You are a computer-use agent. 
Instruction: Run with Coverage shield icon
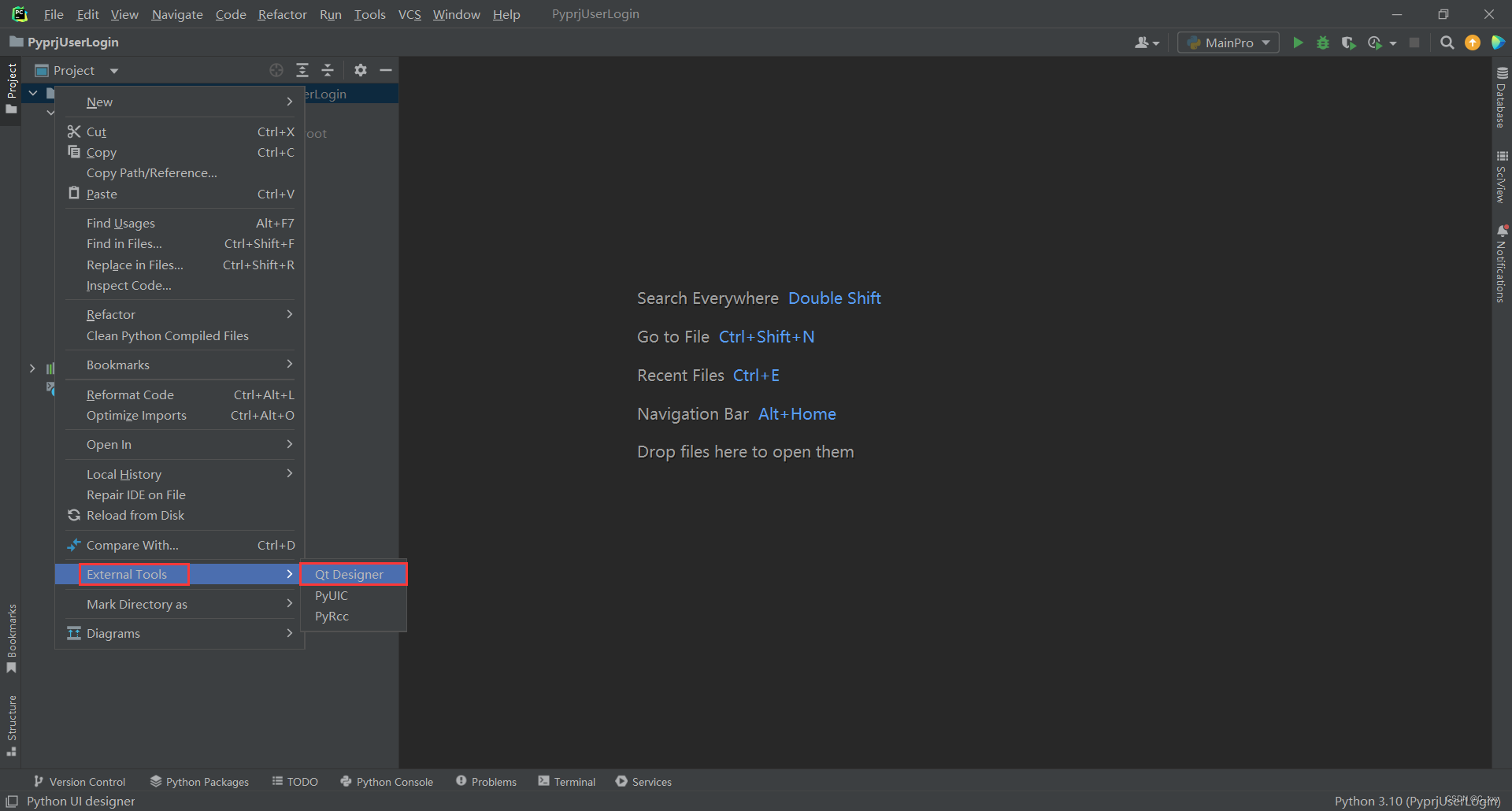tap(1348, 43)
